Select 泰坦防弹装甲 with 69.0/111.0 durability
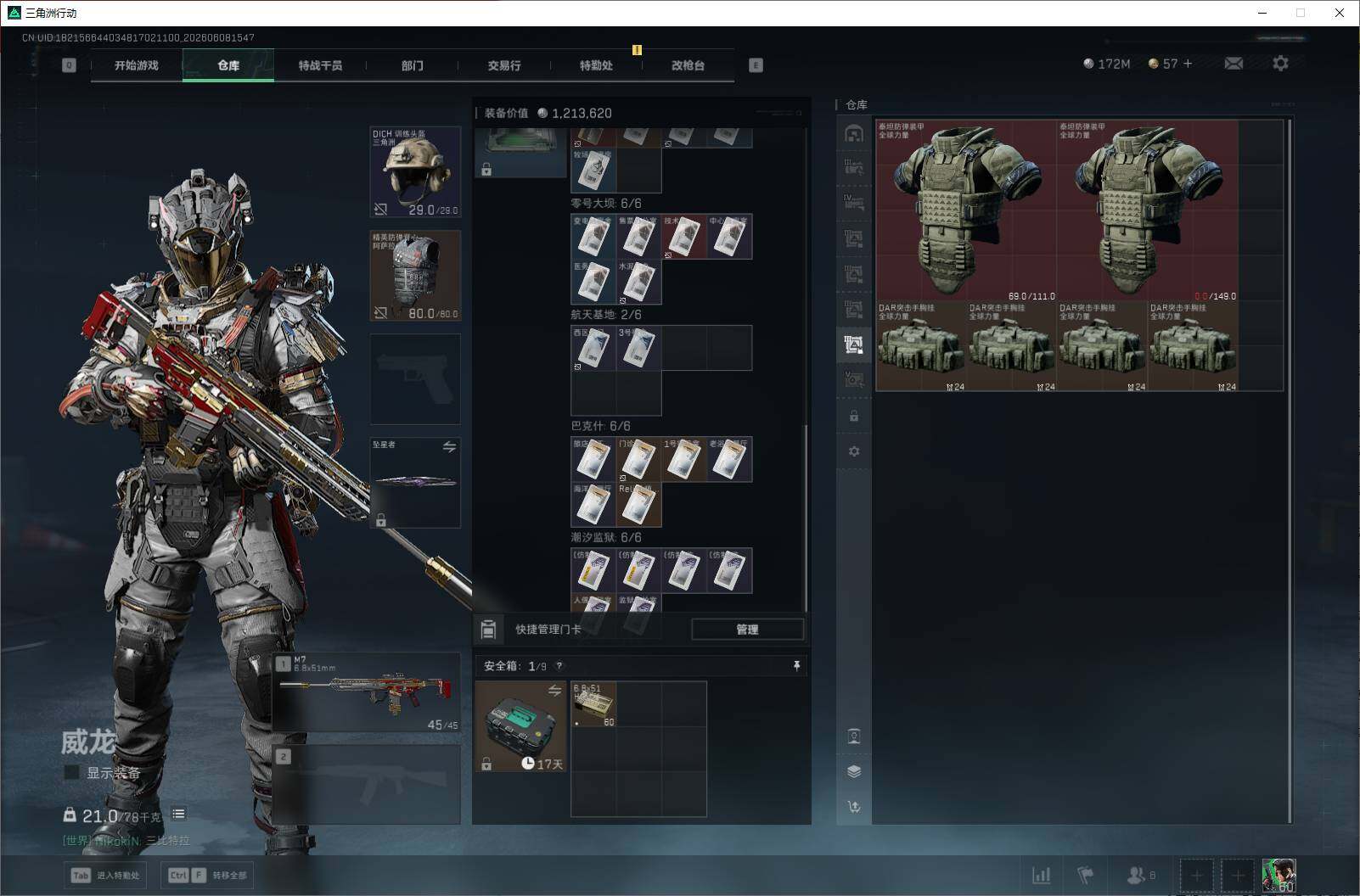Image resolution: width=1360 pixels, height=896 pixels. tap(967, 211)
